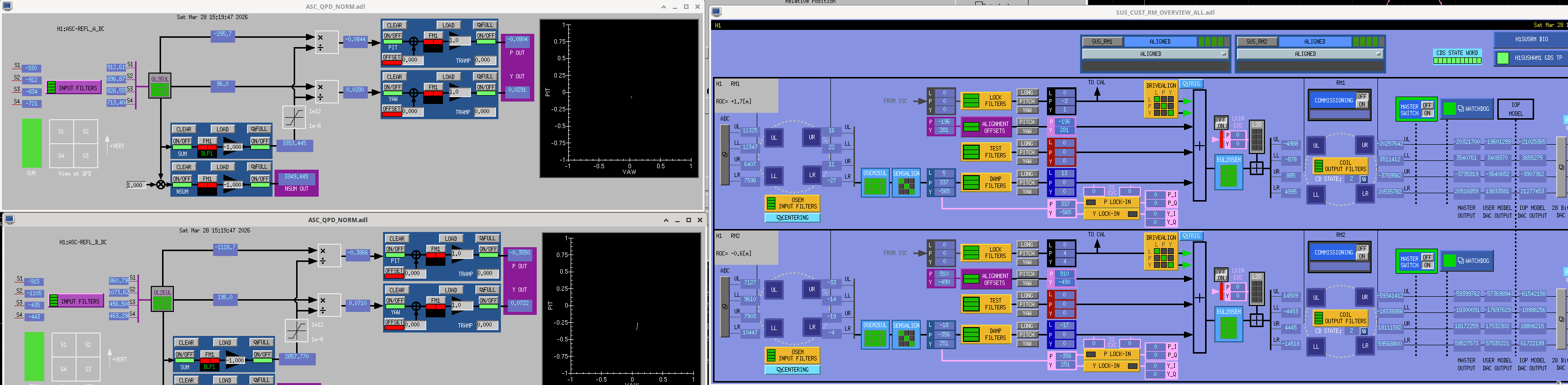Click FM1 on the NSUM filter in REFL_A_DC
This screenshot has height=385, width=1568.
207,179
